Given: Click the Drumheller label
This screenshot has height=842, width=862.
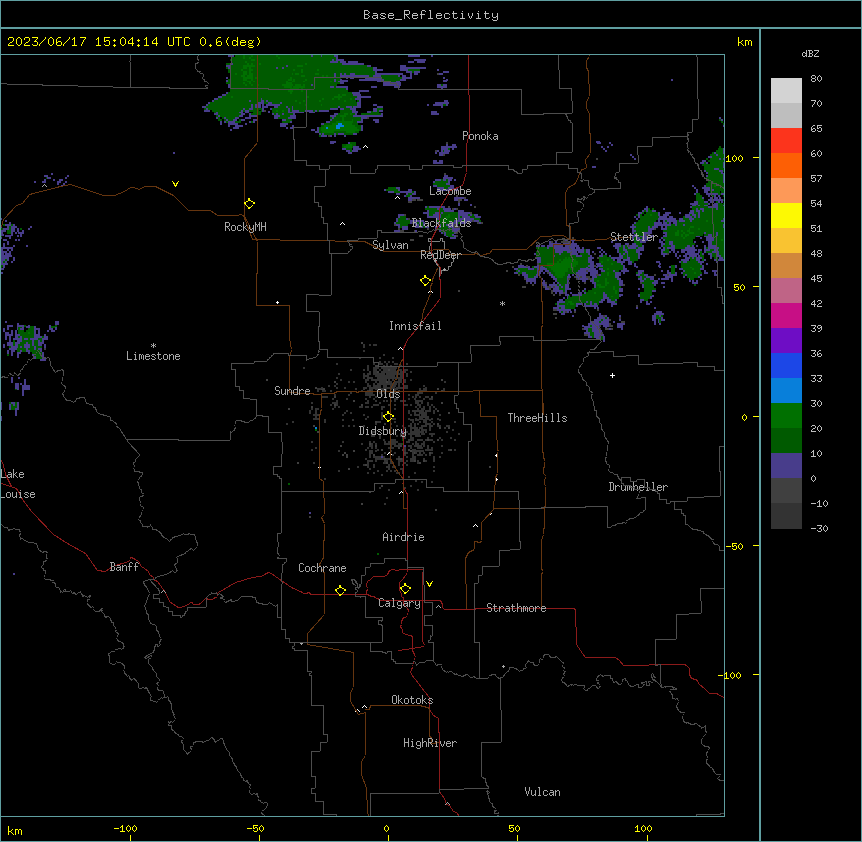Looking at the screenshot, I should [x=638, y=487].
